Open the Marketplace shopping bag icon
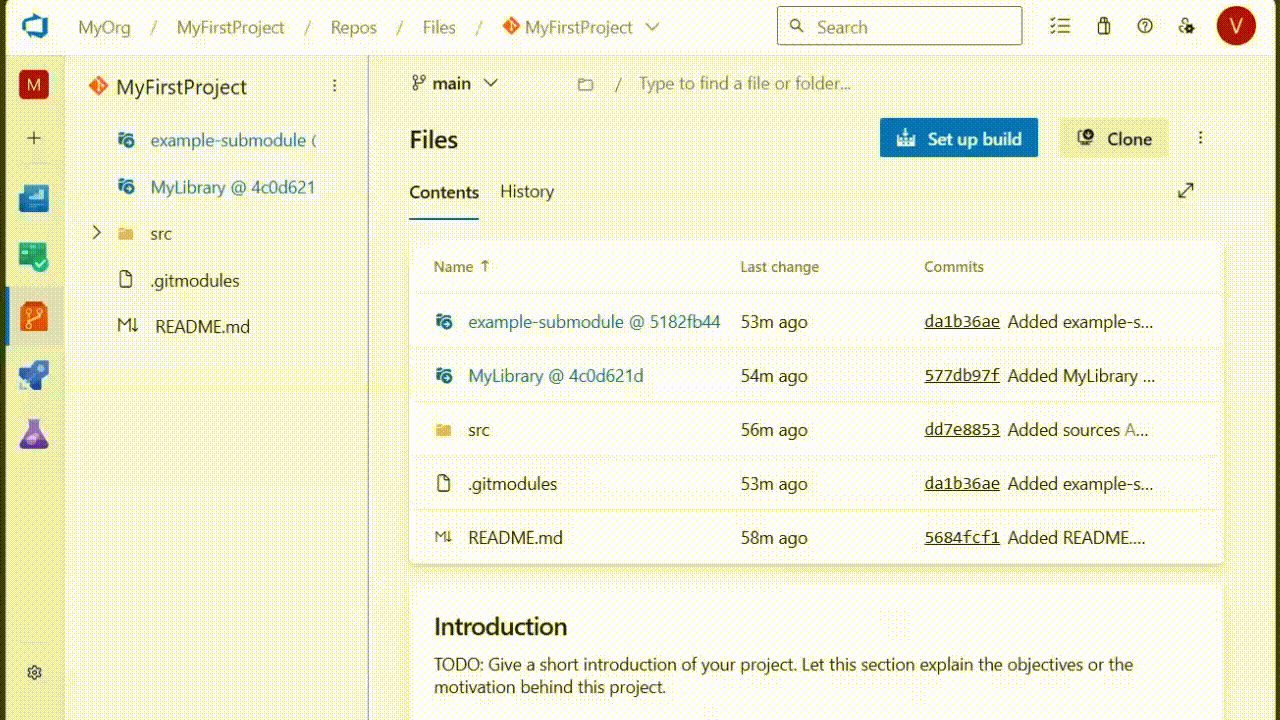Screen dimensions: 1280x720 [x=1103, y=26]
